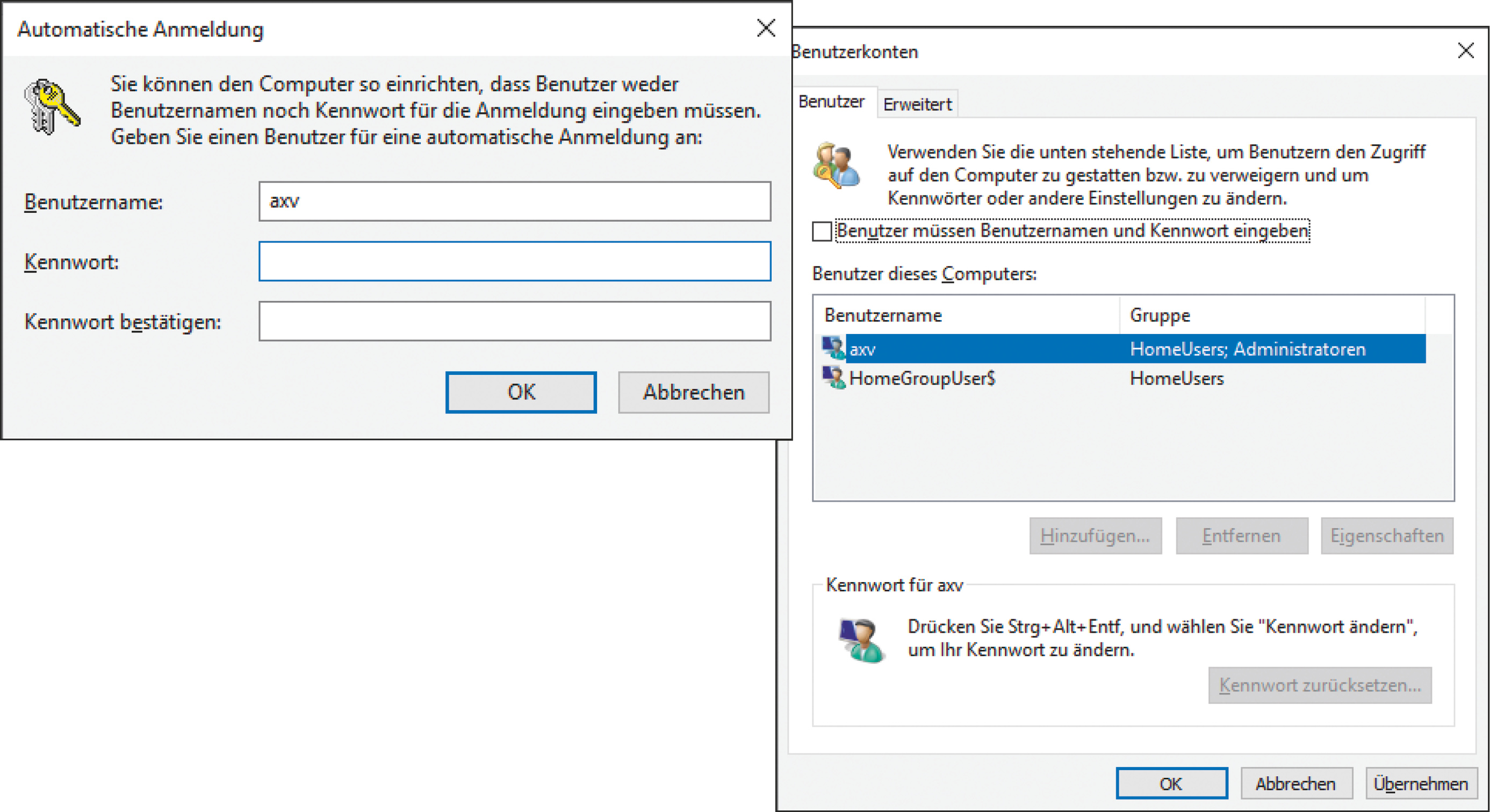
Task: Click the user accounts icon beside description text
Action: tap(836, 165)
